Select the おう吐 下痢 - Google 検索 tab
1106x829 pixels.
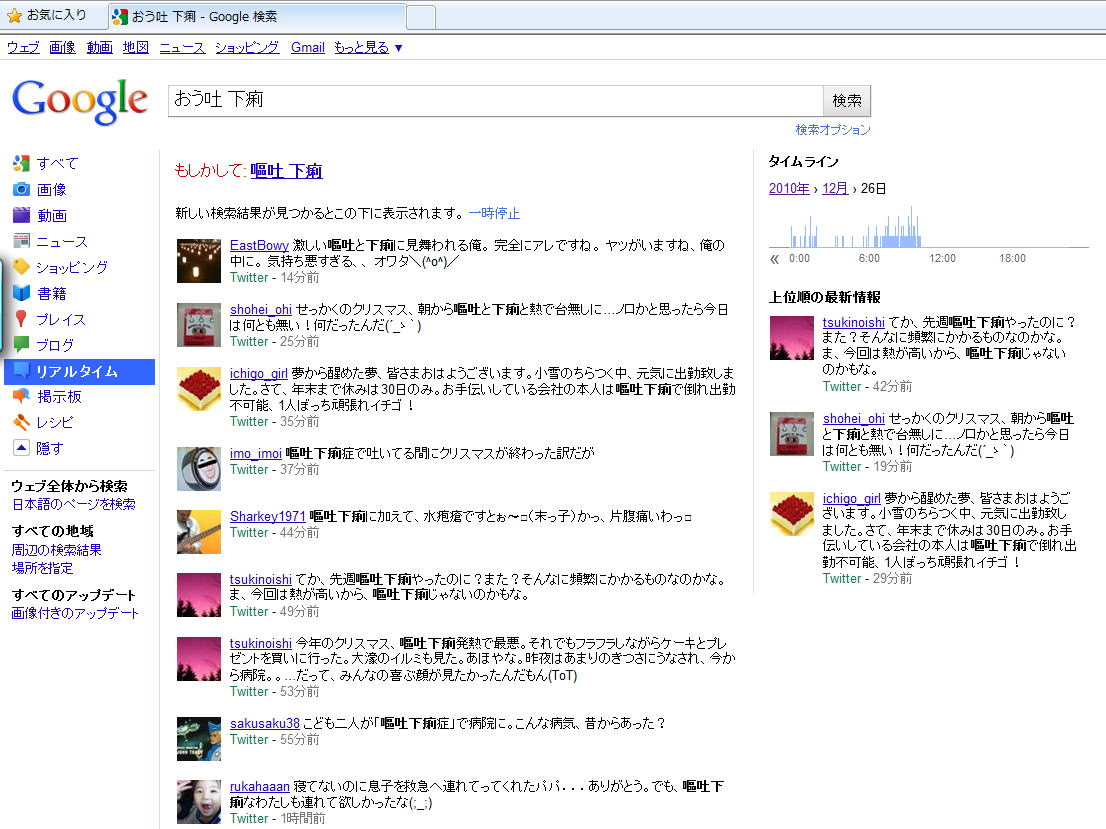coord(257,16)
